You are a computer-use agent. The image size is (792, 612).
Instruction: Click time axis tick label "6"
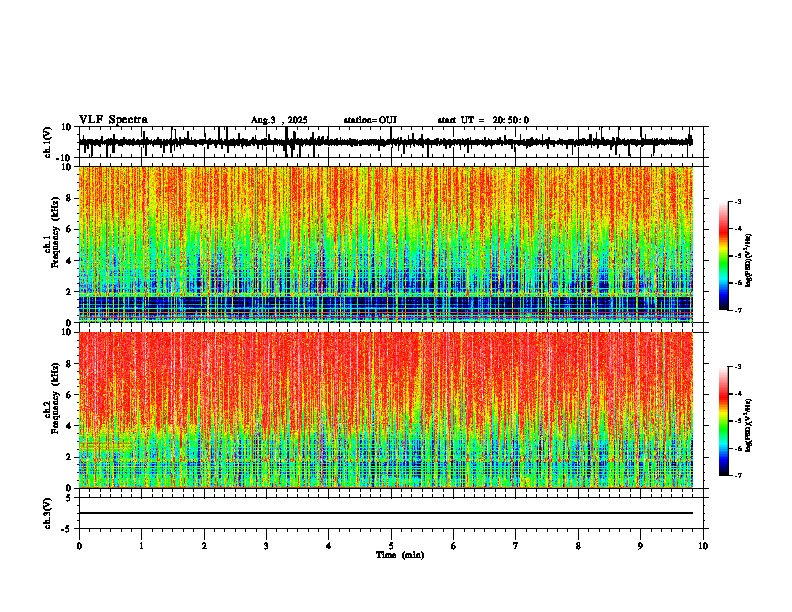point(453,546)
